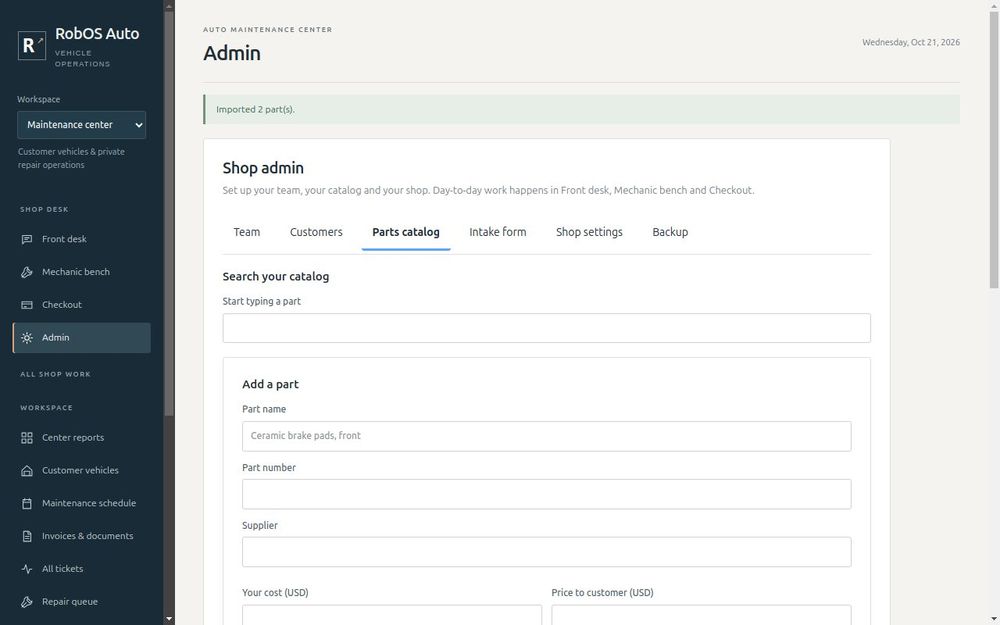Click the Supplier input field
Screen dimensions: 1000x625
[x=547, y=552]
